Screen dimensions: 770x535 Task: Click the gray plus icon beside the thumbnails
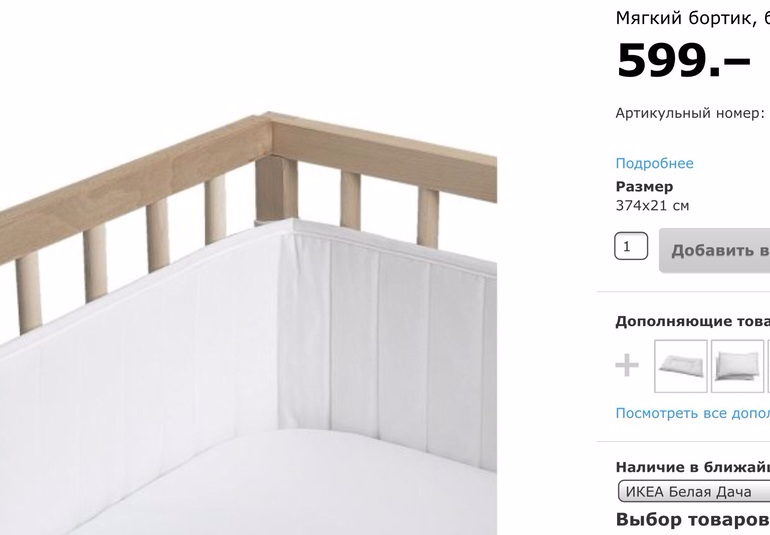point(627,366)
